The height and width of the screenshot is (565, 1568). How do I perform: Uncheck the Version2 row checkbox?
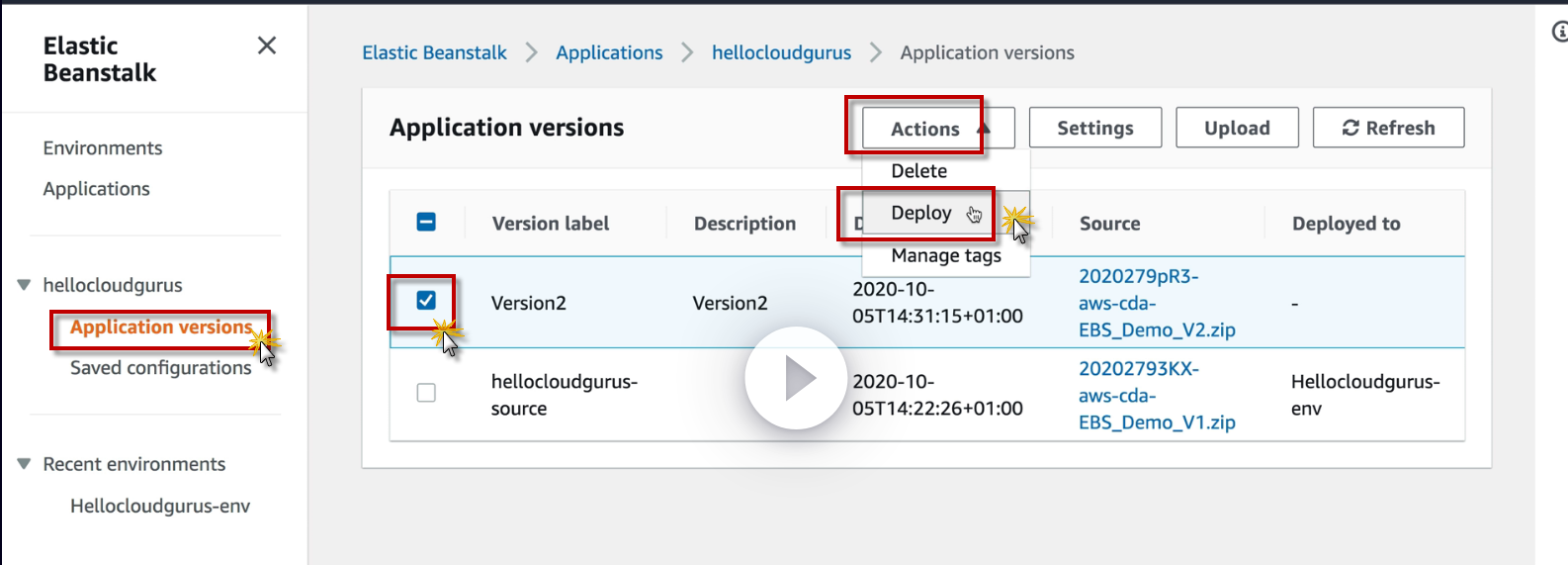click(426, 300)
